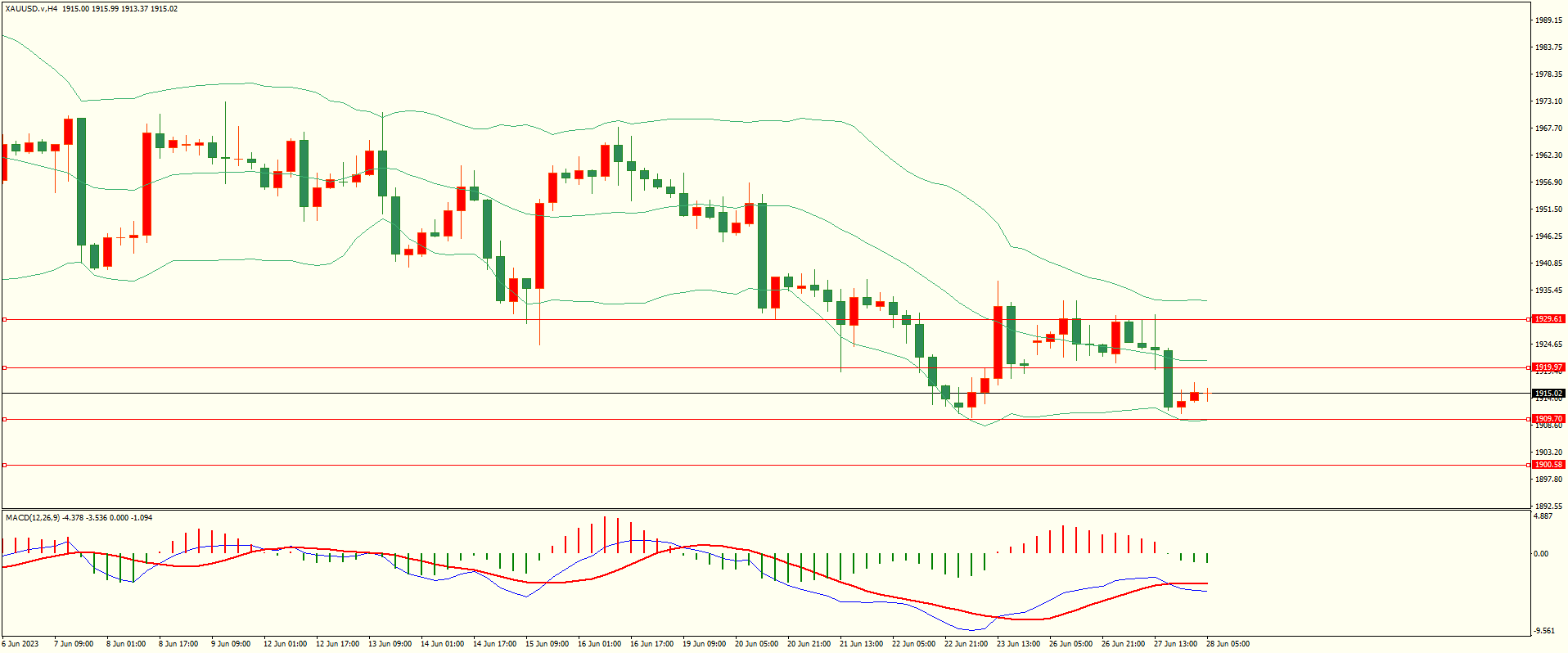Select the large red candle on 23 Jun
Viewport: 1568px width, 653px height.
(x=998, y=342)
